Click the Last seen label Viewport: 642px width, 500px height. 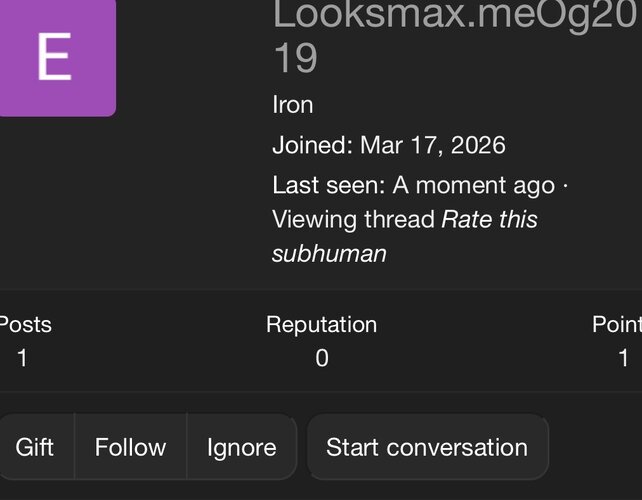329,185
